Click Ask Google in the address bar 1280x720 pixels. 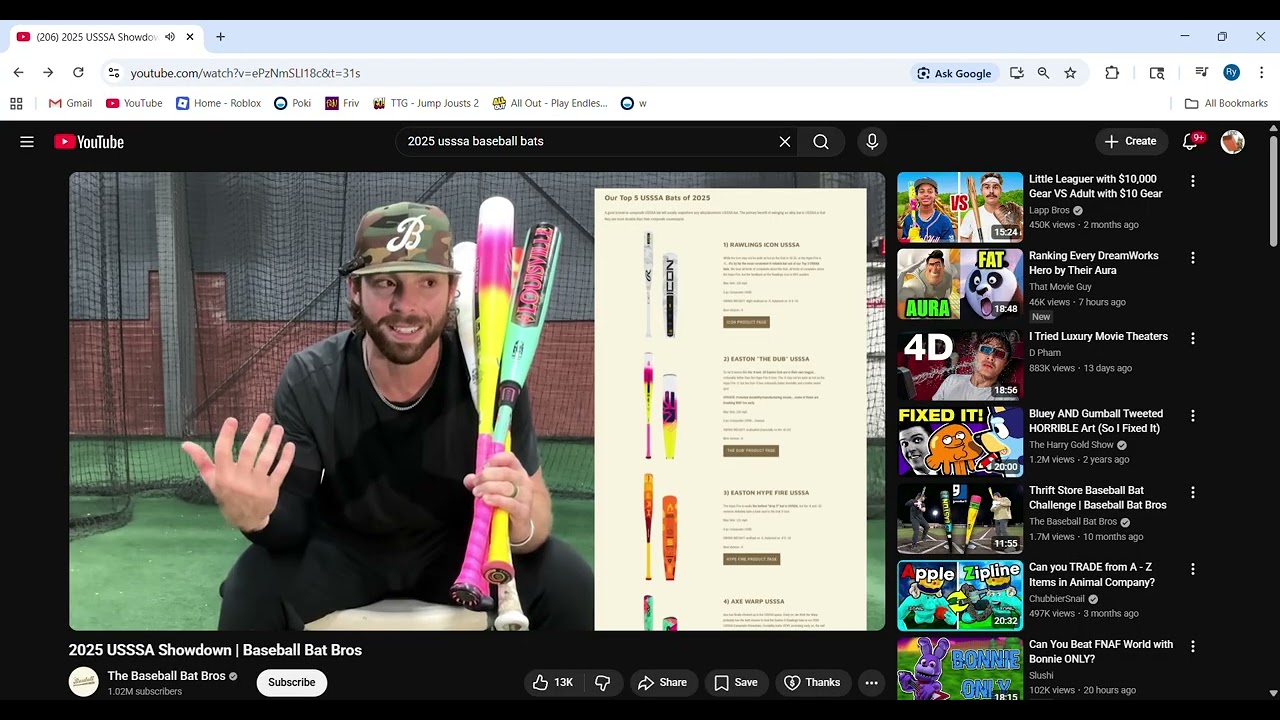point(954,73)
